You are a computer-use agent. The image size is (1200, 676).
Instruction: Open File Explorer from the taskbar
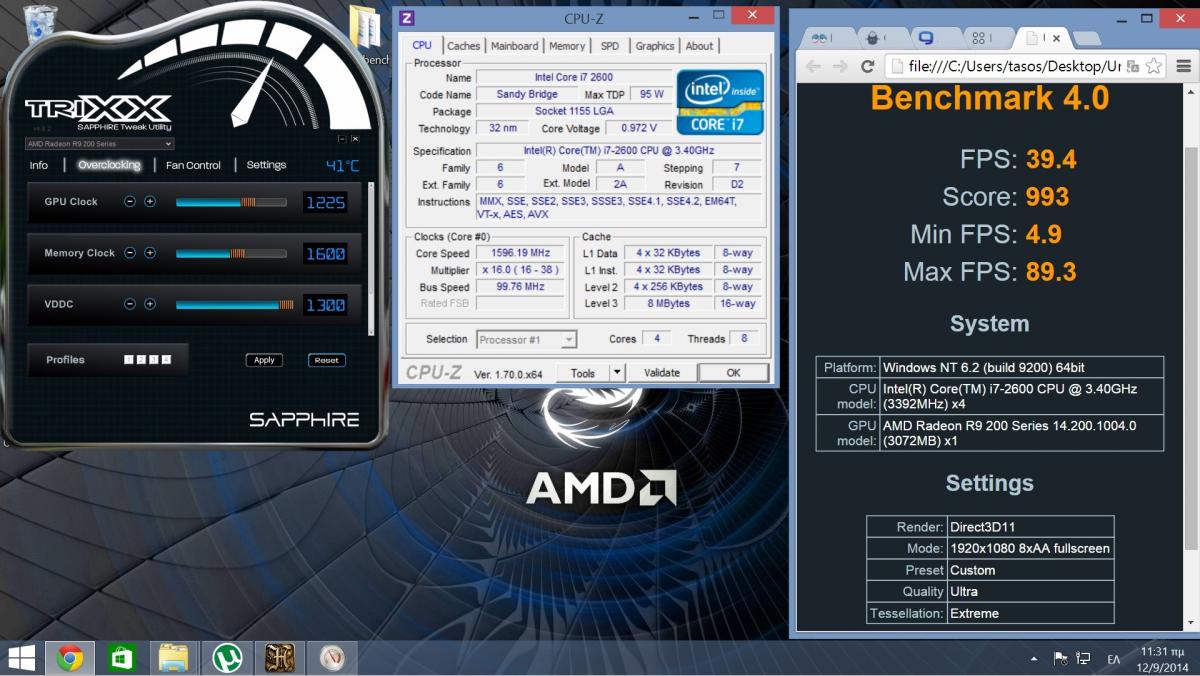(174, 658)
